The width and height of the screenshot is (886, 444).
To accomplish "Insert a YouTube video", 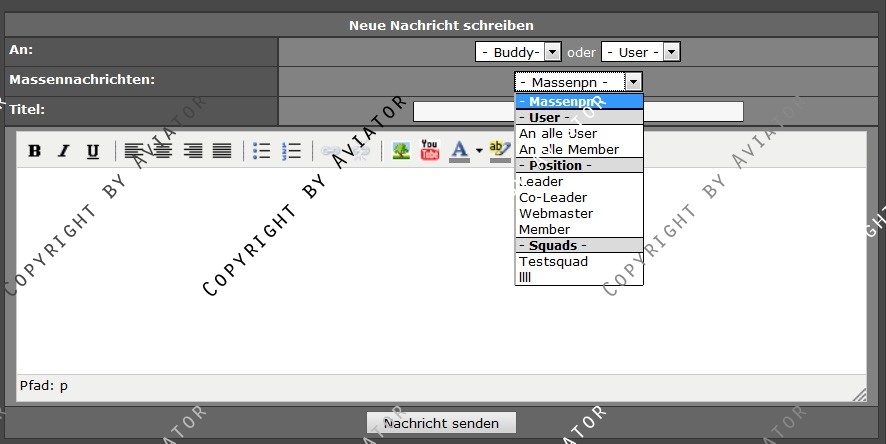I will (430, 151).
